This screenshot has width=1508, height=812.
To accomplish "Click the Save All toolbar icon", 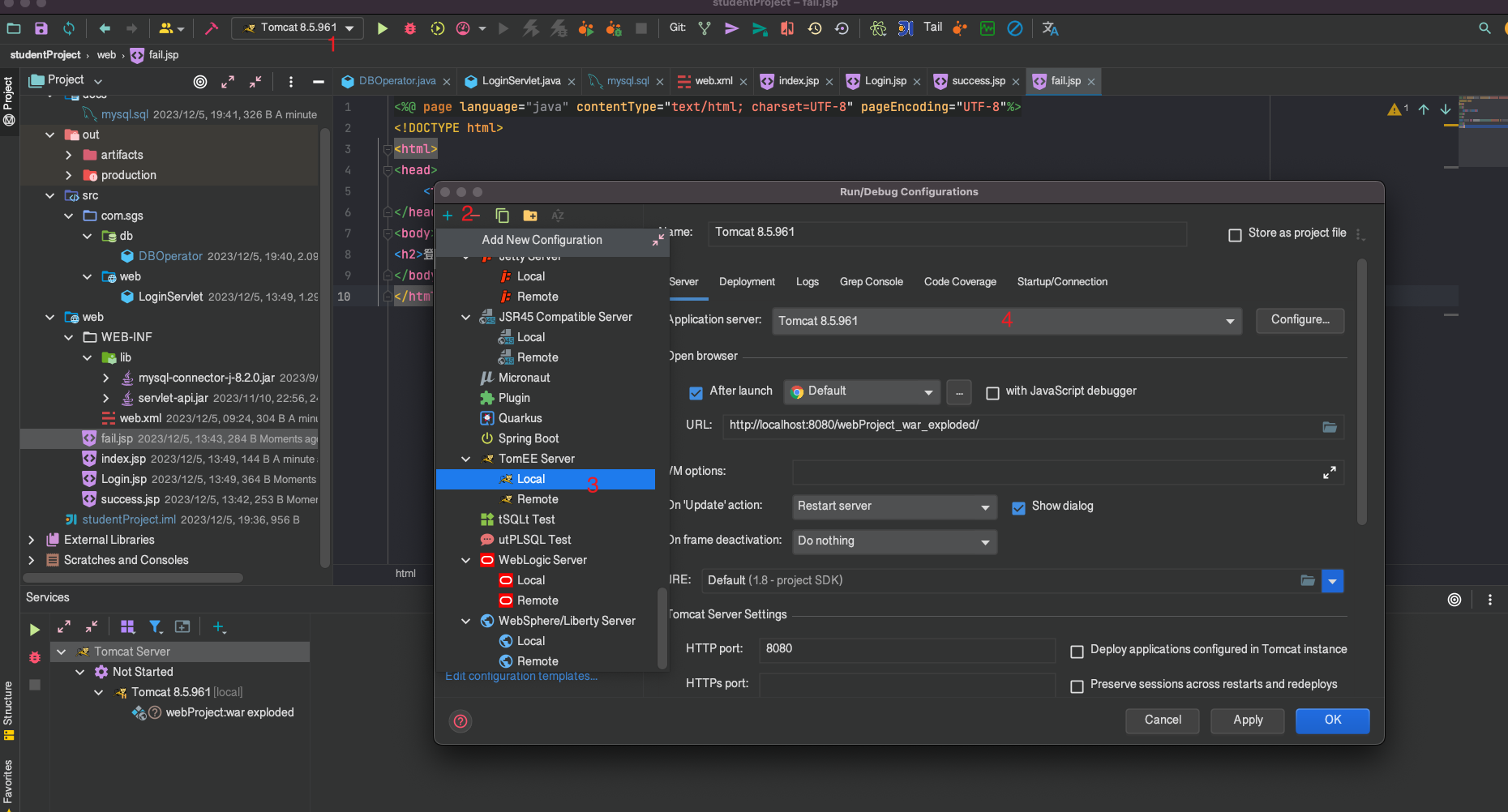I will (x=41, y=28).
